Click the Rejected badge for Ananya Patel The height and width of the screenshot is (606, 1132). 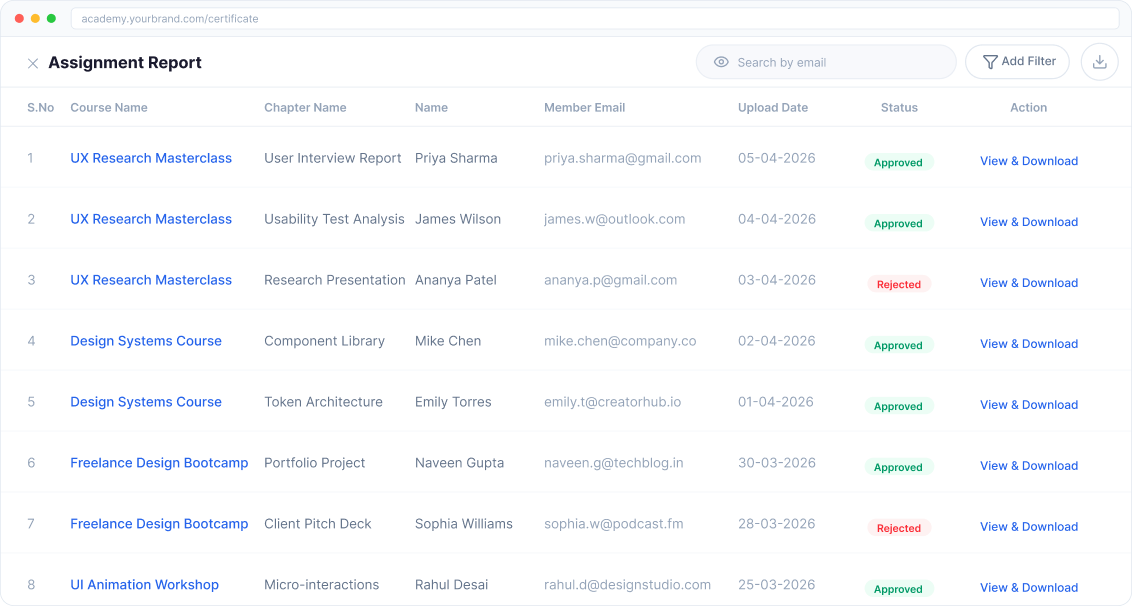898,284
